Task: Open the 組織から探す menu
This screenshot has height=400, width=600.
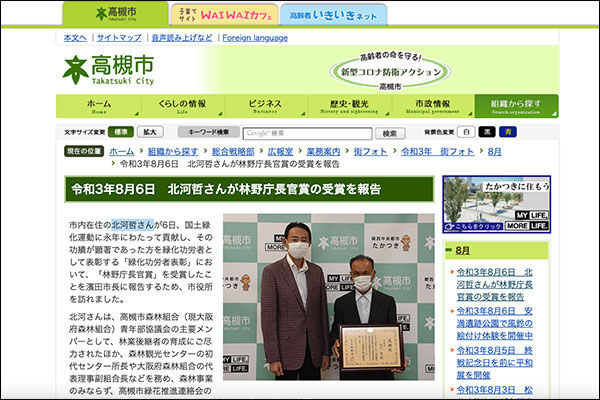Action: tap(516, 106)
